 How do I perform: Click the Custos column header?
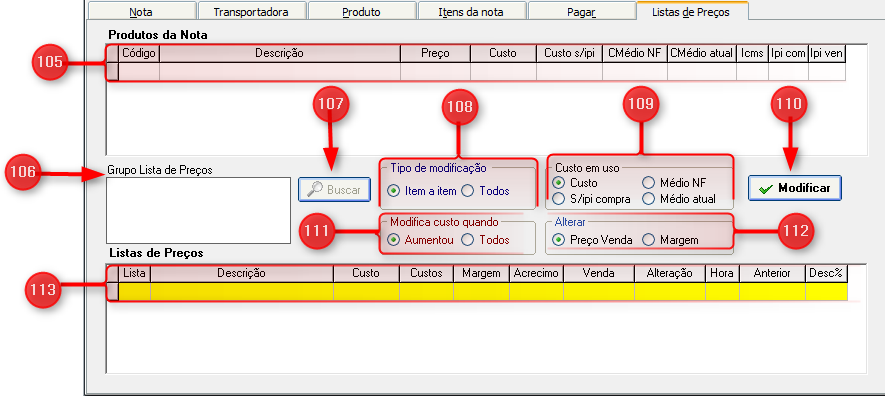(x=427, y=273)
